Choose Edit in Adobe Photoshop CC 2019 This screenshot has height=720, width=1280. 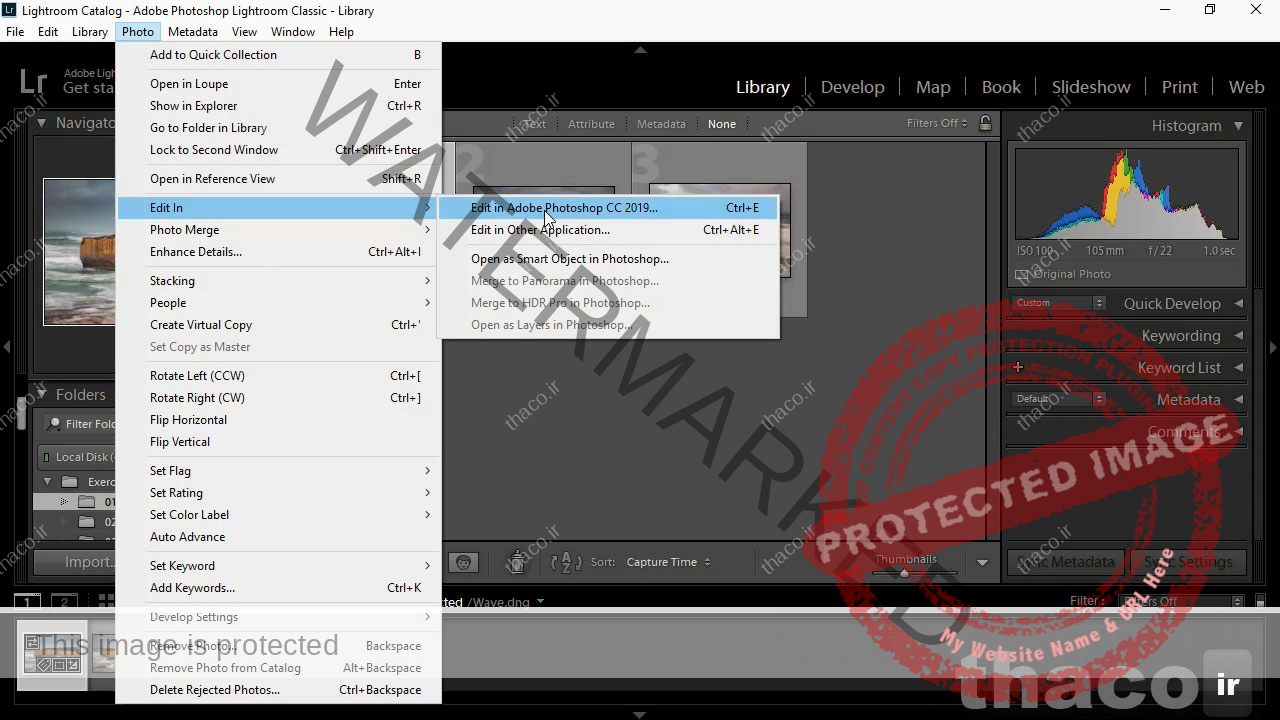(x=608, y=208)
